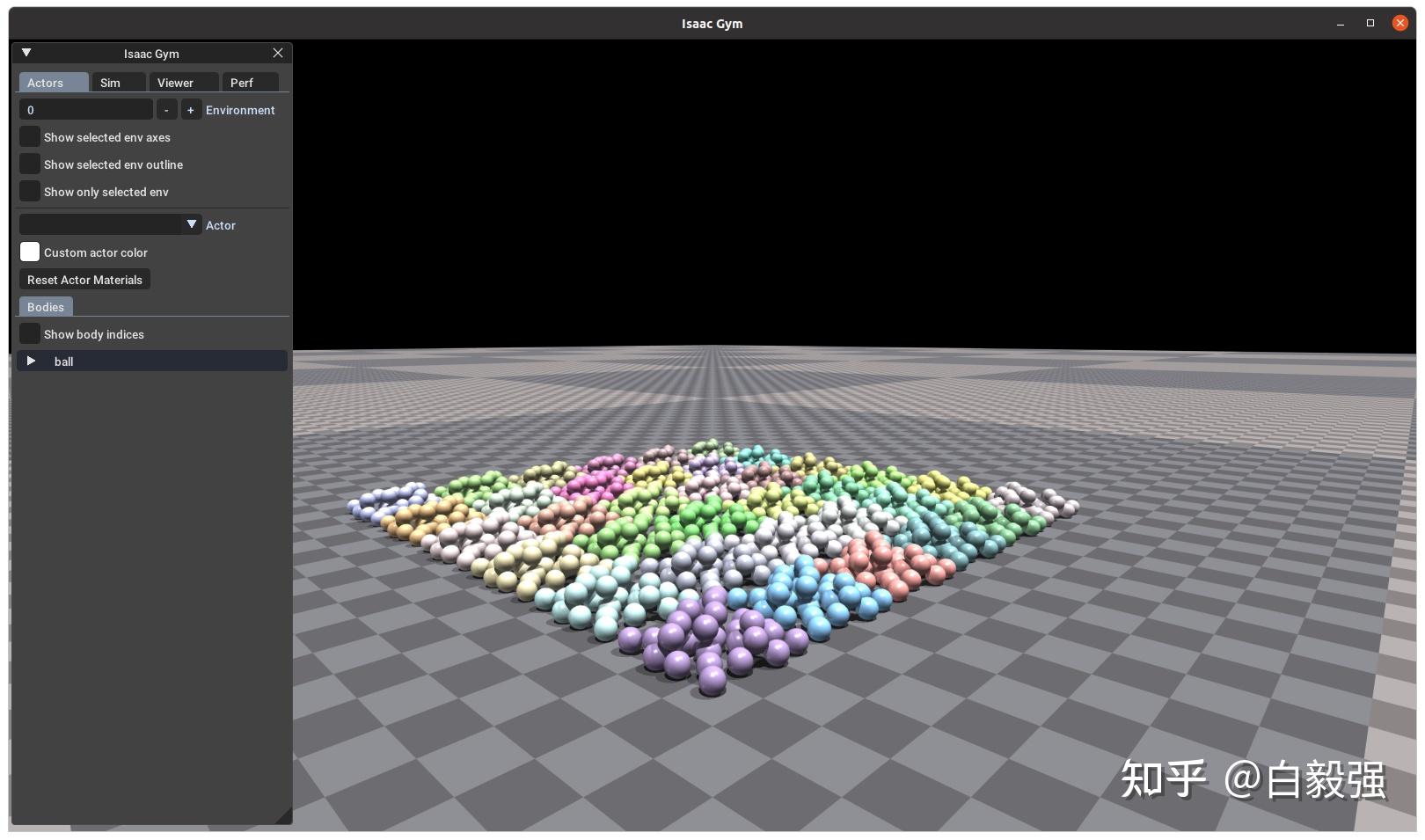This screenshot has height=840, width=1425.
Task: Enable Show selected env outline
Action: (30, 164)
